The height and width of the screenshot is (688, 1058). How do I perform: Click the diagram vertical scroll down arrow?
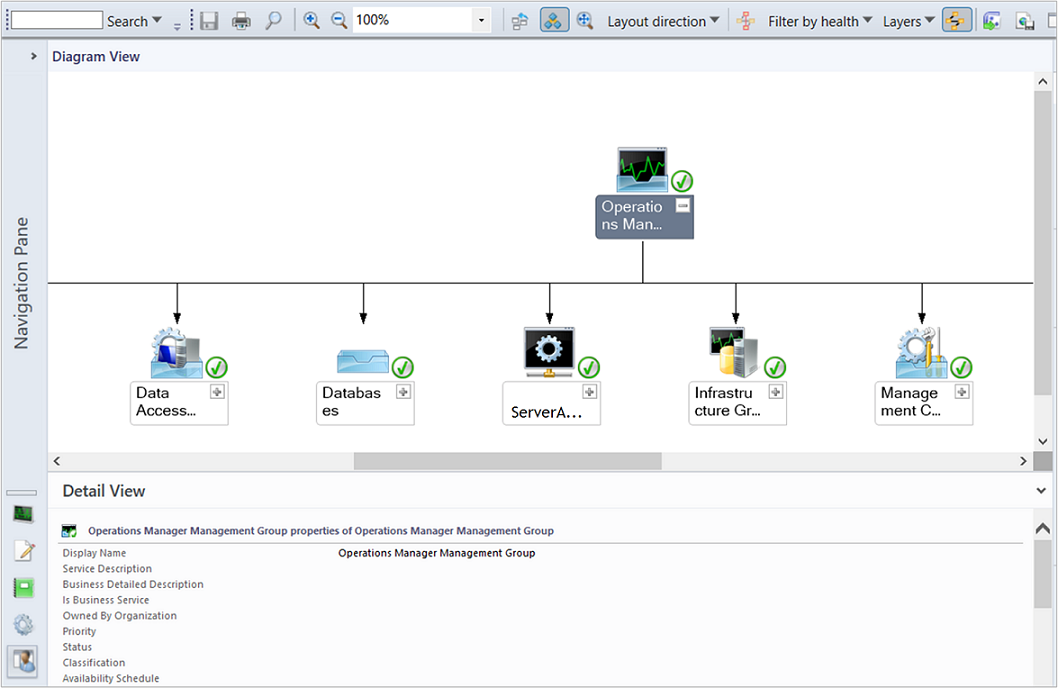click(x=1042, y=442)
